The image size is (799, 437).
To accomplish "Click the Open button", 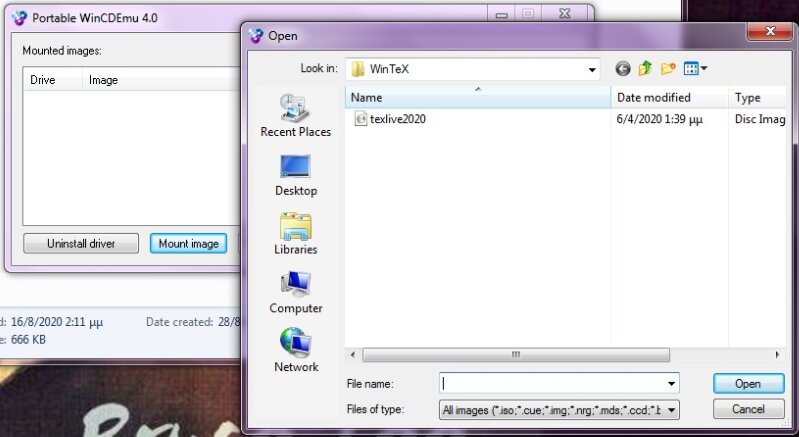I will tap(749, 384).
